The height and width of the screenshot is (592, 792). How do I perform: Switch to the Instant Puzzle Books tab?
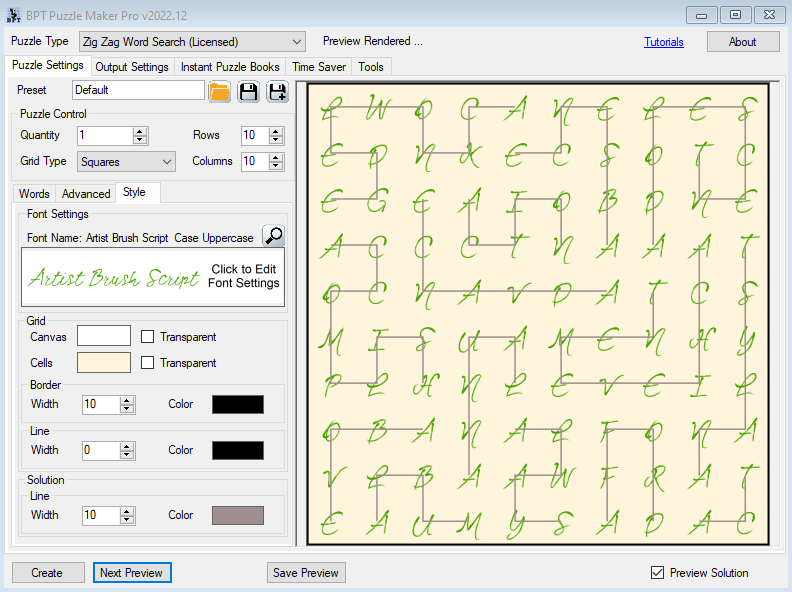pos(230,67)
